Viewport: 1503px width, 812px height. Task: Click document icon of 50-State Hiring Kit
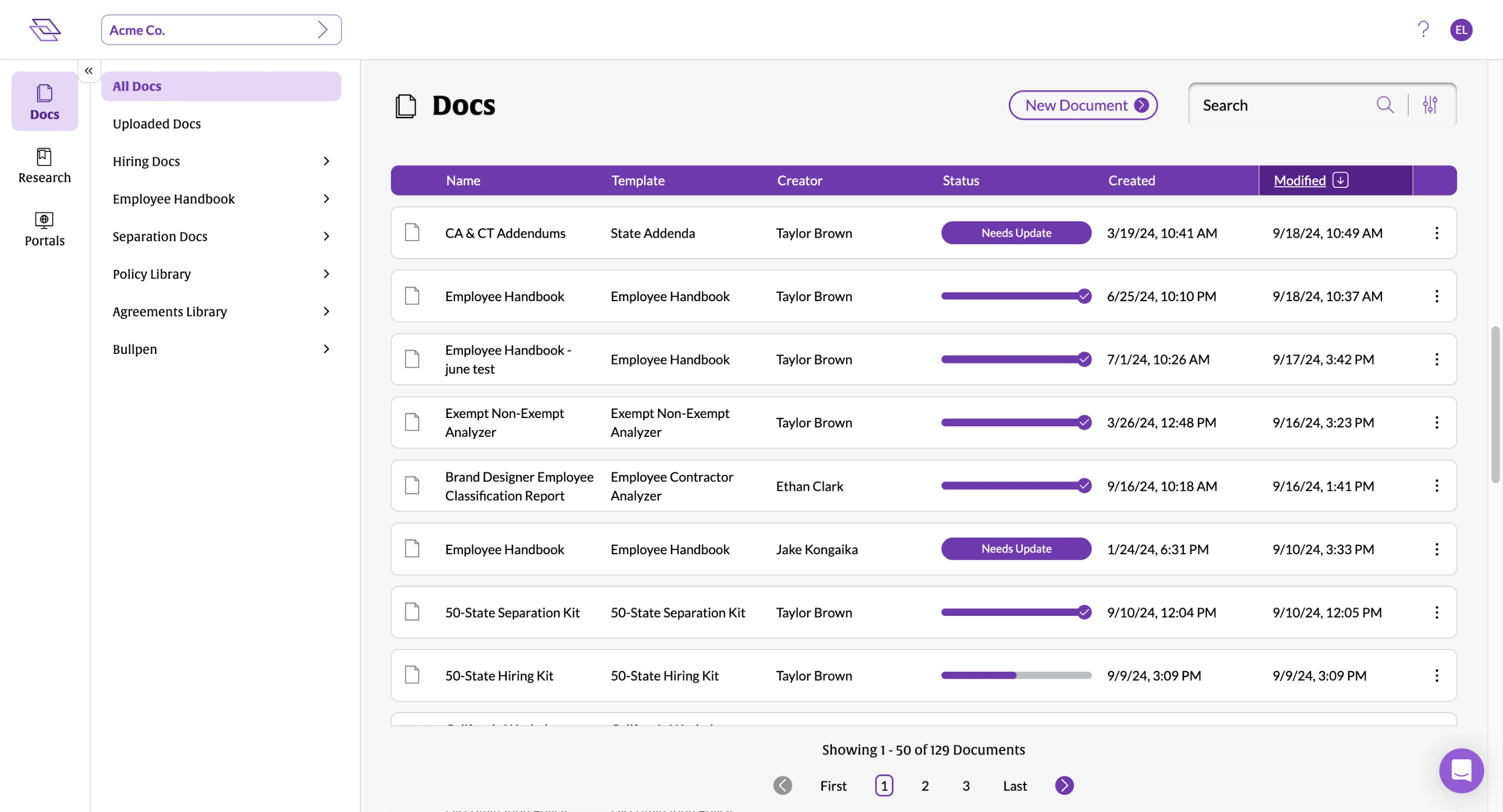click(412, 675)
